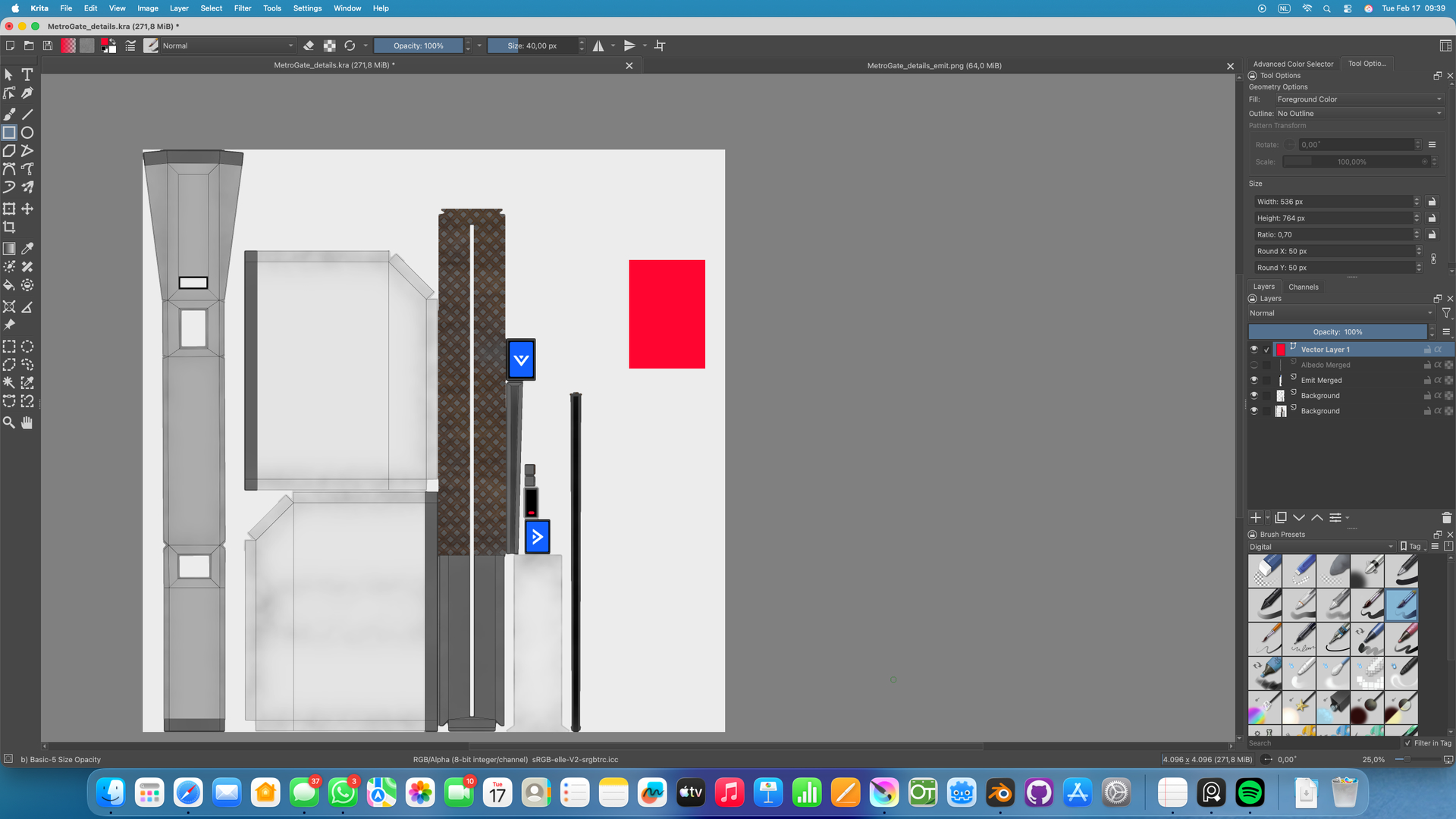The height and width of the screenshot is (819, 1456).
Task: Select the Crop tool
Action: (x=9, y=227)
